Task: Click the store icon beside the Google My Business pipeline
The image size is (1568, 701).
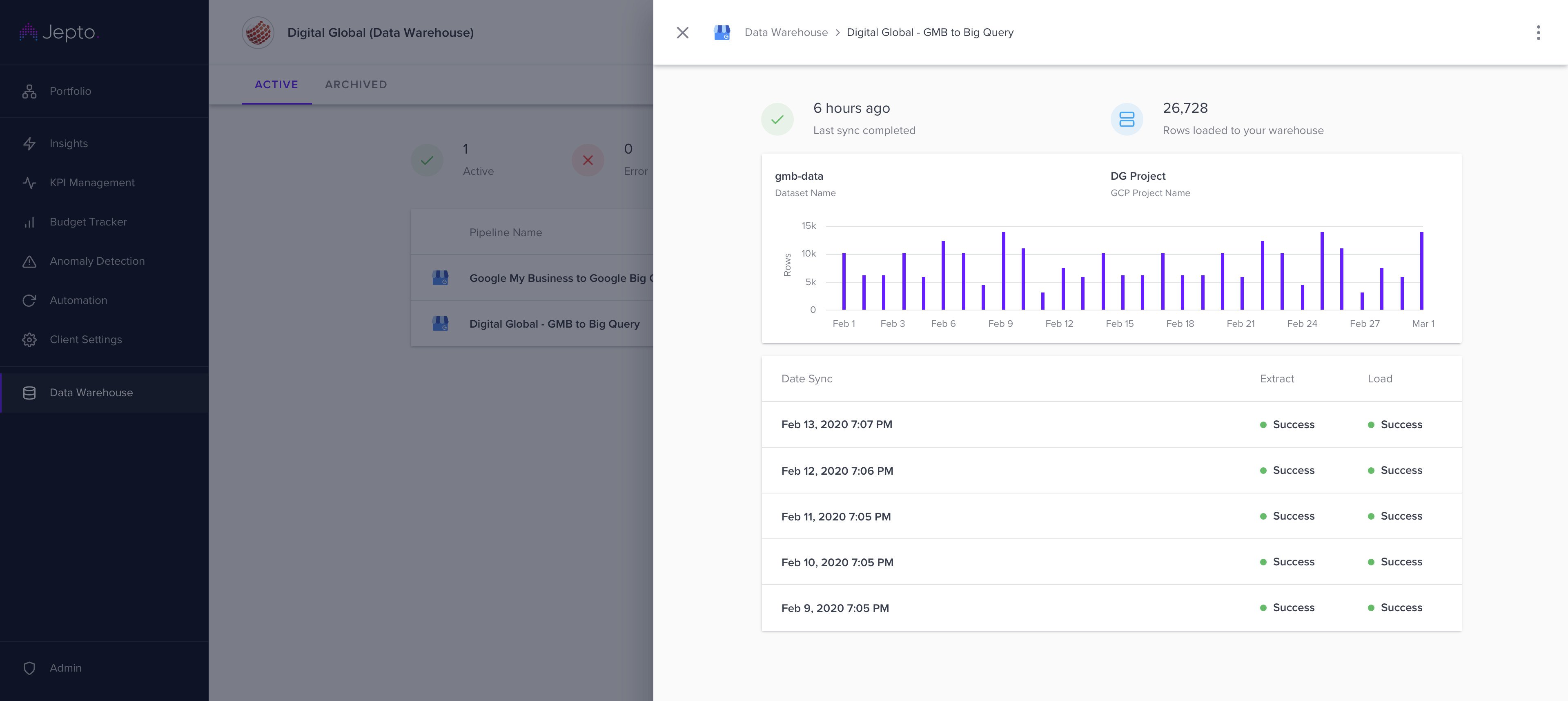Action: pyautogui.click(x=440, y=278)
